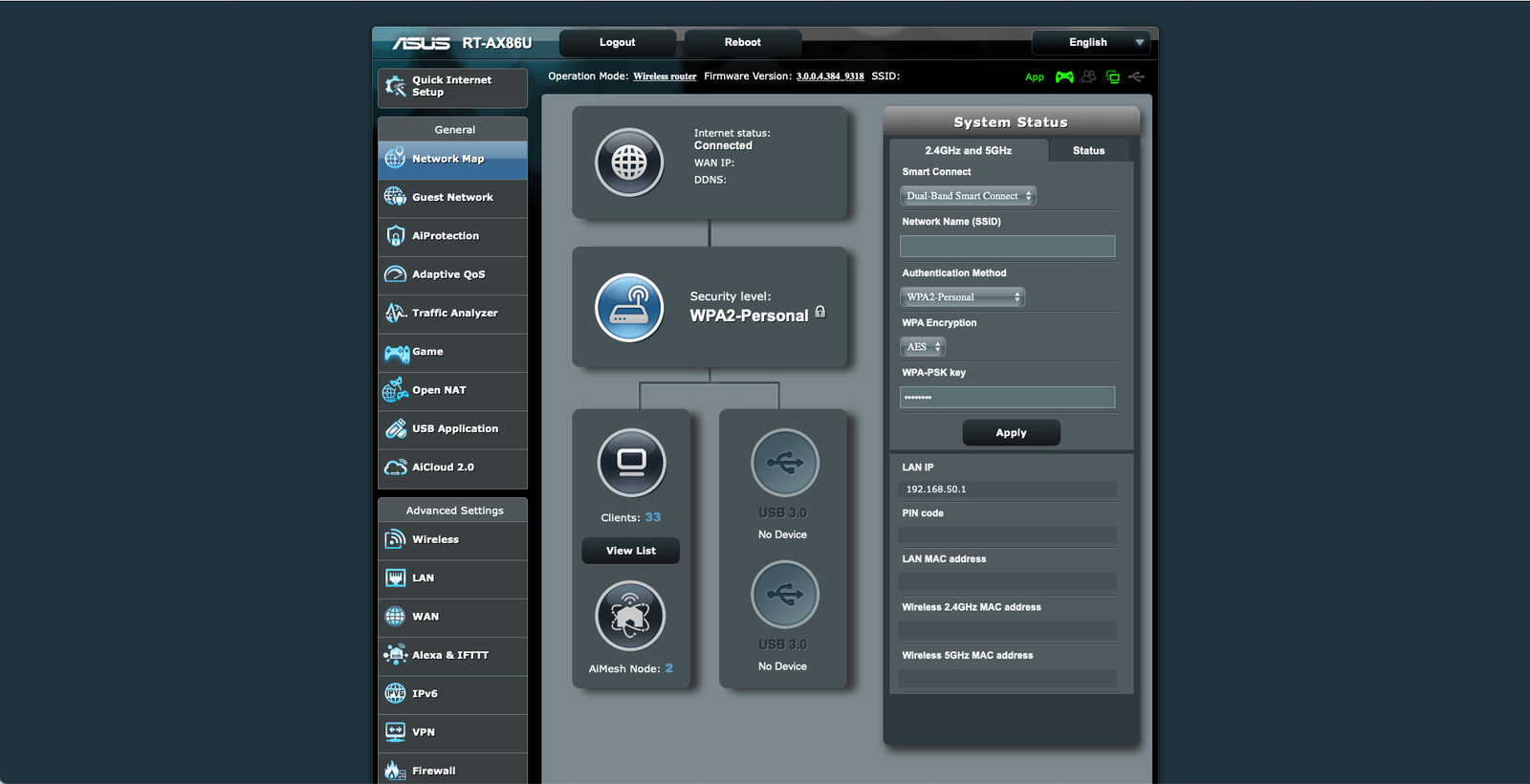The height and width of the screenshot is (784, 1530).
Task: Open the WAN settings icon
Action: click(395, 617)
